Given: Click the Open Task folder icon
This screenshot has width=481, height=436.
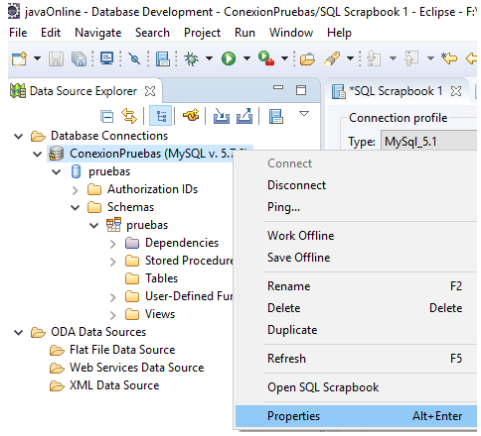Looking at the screenshot, I should point(307,59).
